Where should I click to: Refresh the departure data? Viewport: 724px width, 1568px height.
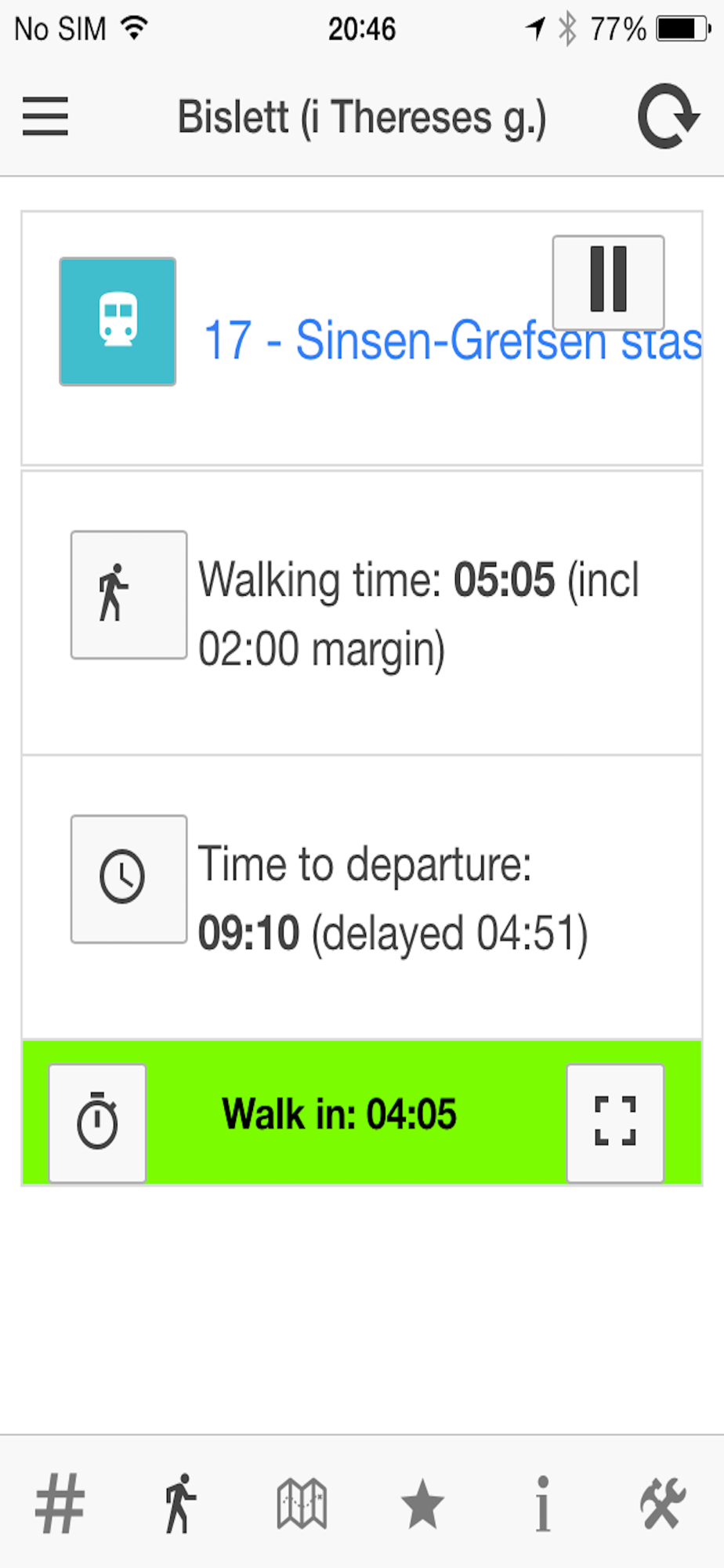pos(668,116)
